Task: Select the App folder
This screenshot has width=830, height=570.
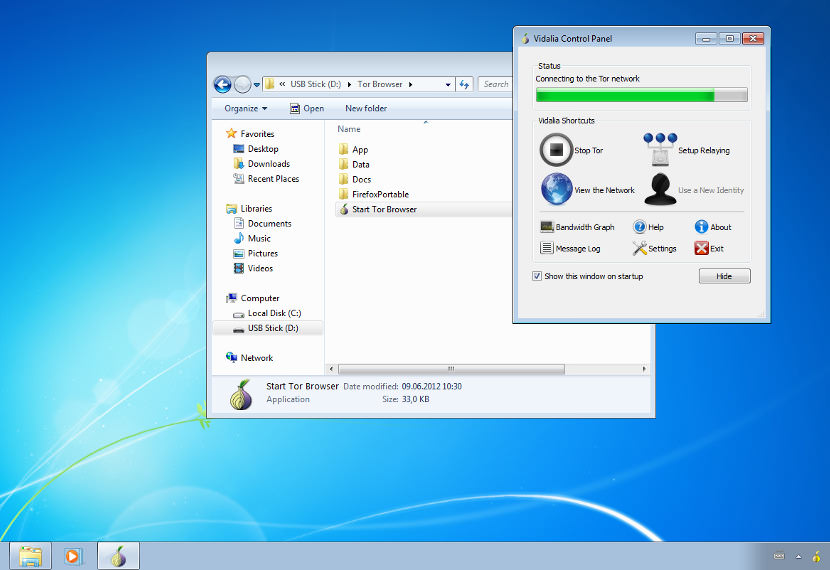Action: [x=354, y=150]
